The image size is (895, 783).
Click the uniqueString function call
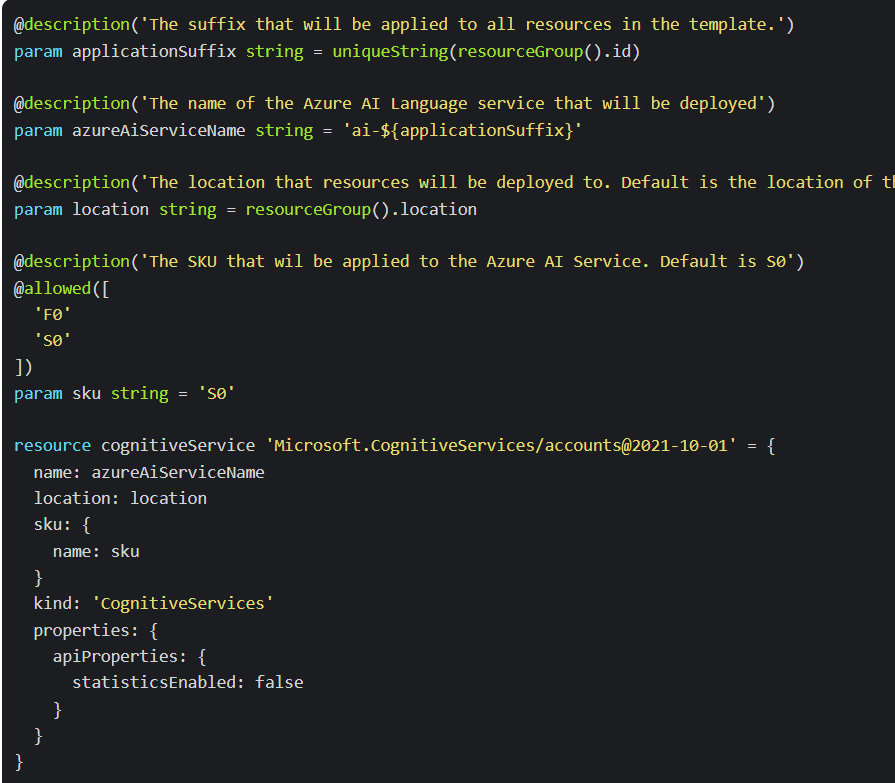tap(390, 51)
